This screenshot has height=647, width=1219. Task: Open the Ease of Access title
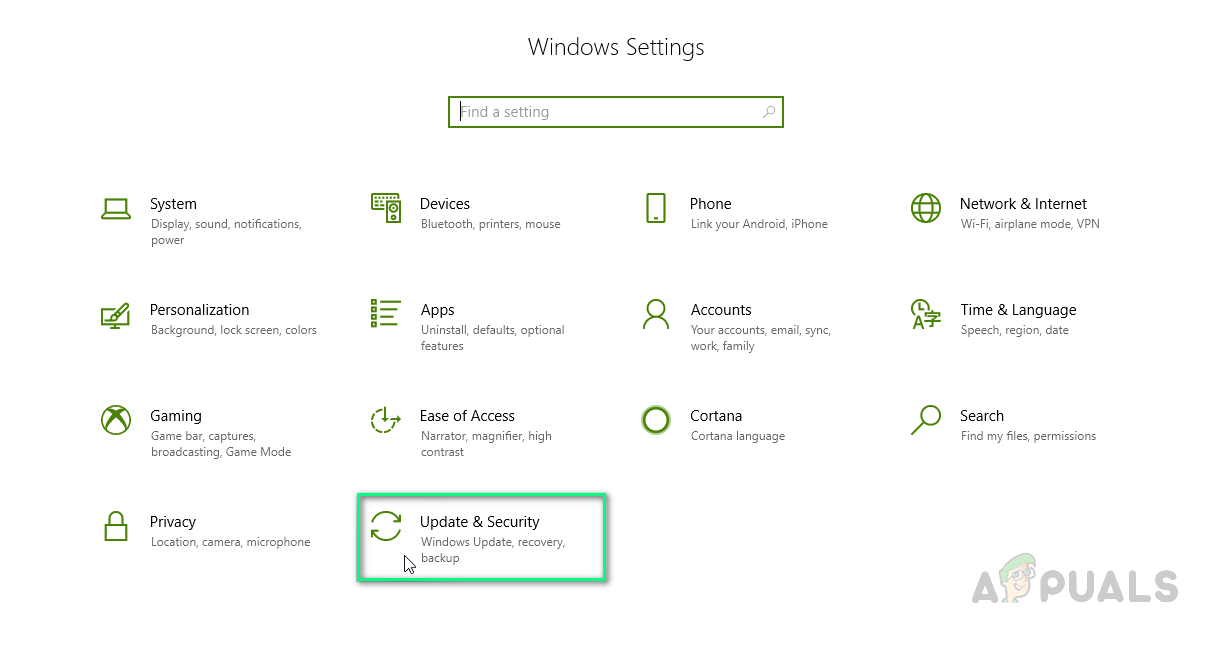pyautogui.click(x=467, y=416)
